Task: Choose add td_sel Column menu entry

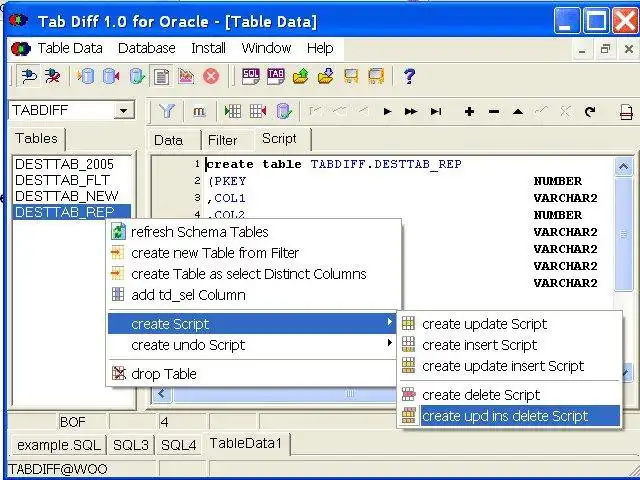Action: (252, 295)
